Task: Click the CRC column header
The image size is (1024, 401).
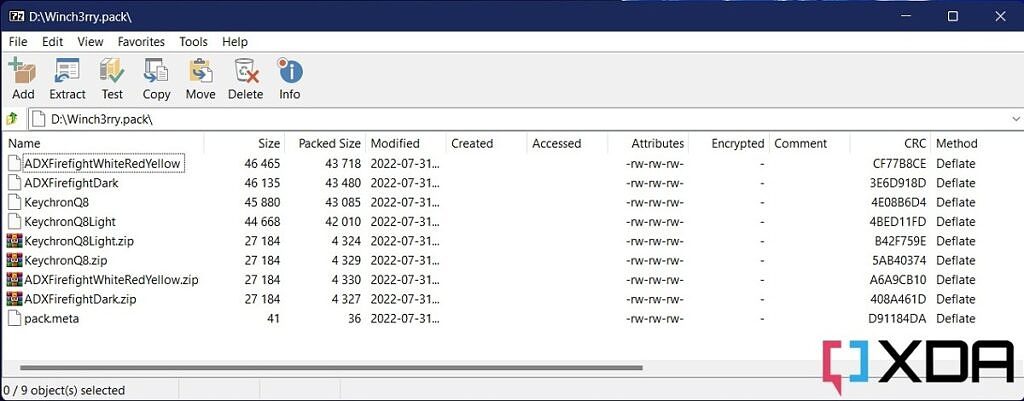Action: pos(914,143)
